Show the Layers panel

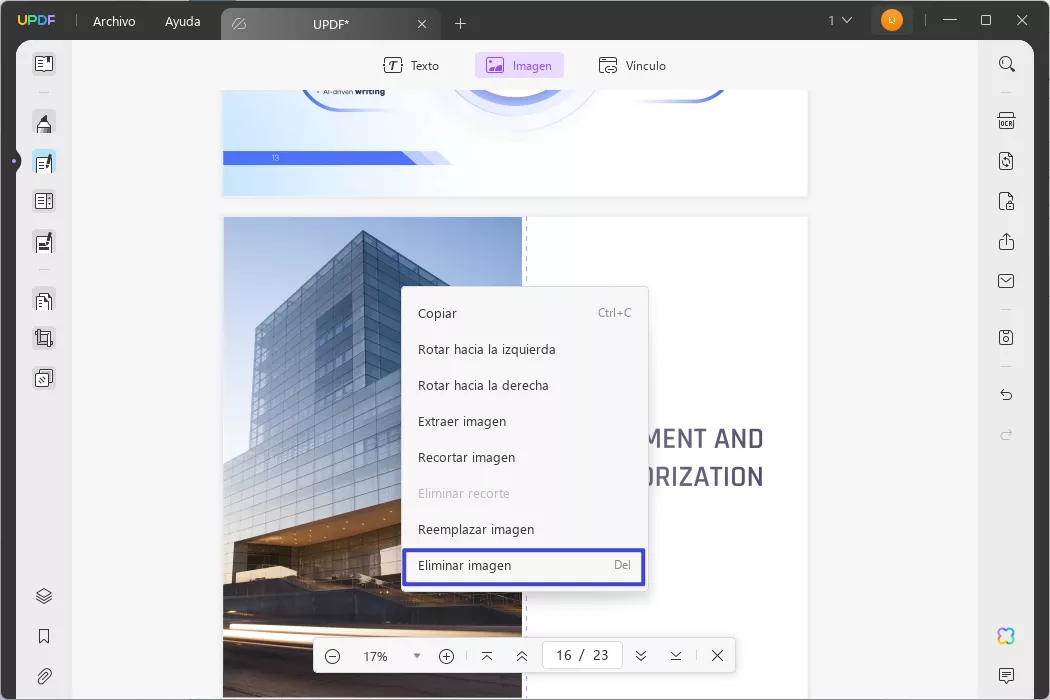click(x=44, y=596)
